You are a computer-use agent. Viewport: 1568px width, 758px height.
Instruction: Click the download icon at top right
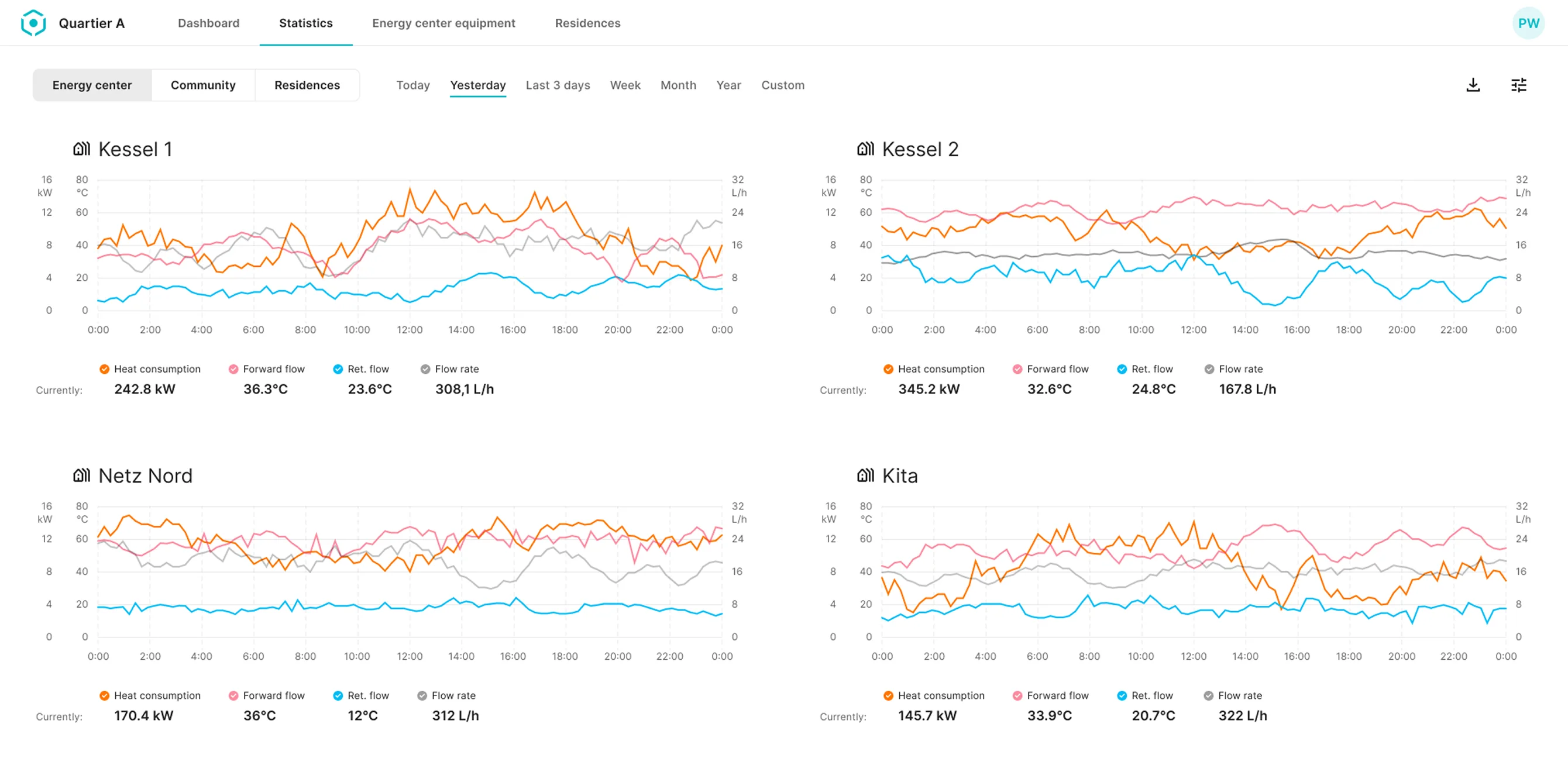1473,85
